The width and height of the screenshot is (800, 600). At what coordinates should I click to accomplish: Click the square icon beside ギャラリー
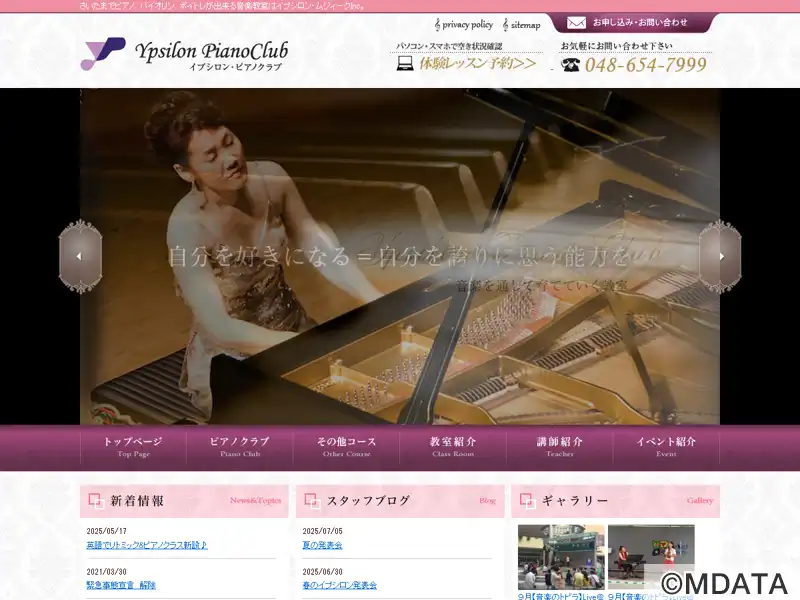tap(528, 501)
